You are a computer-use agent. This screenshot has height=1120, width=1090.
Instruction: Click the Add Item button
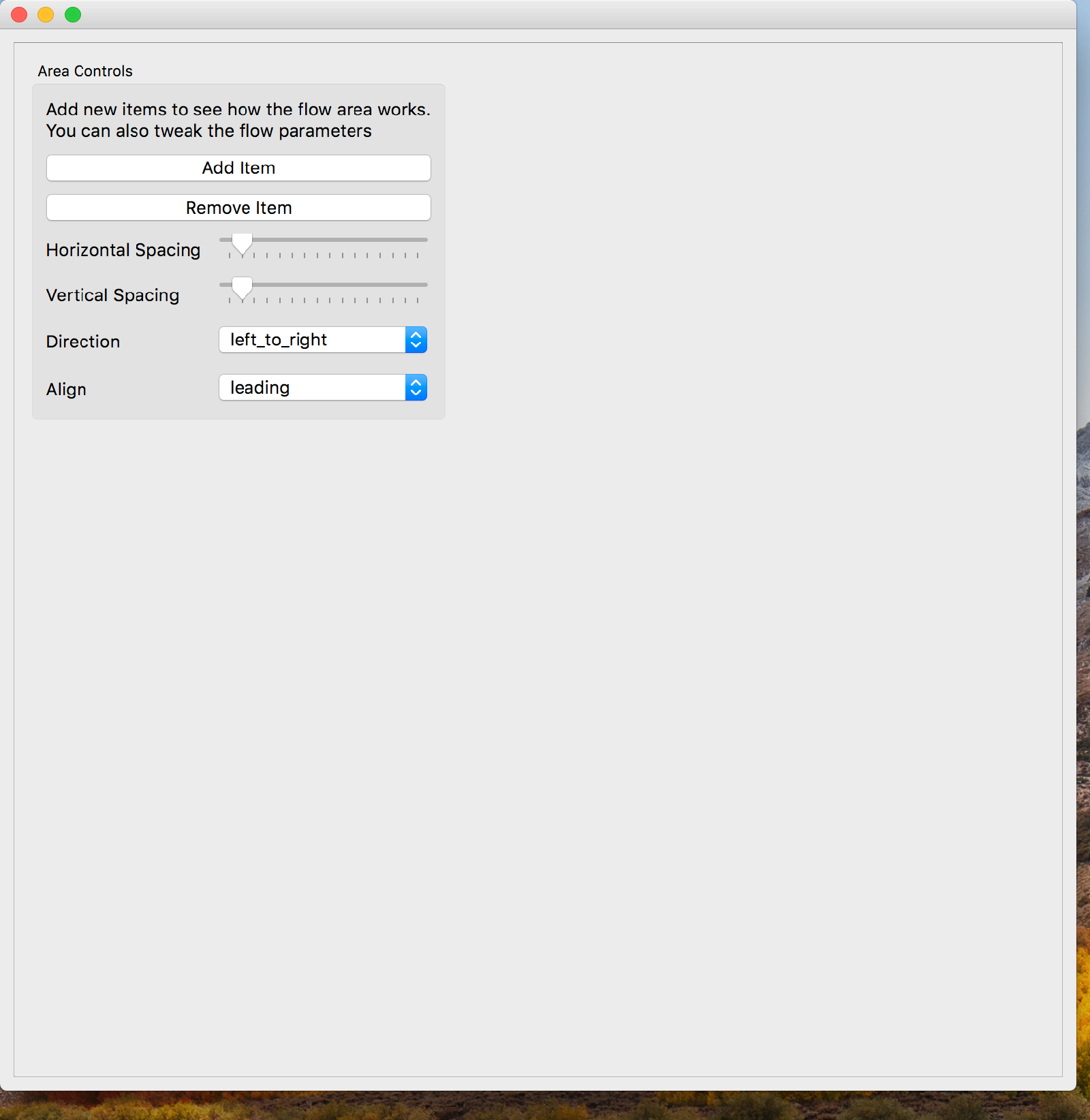click(x=238, y=168)
